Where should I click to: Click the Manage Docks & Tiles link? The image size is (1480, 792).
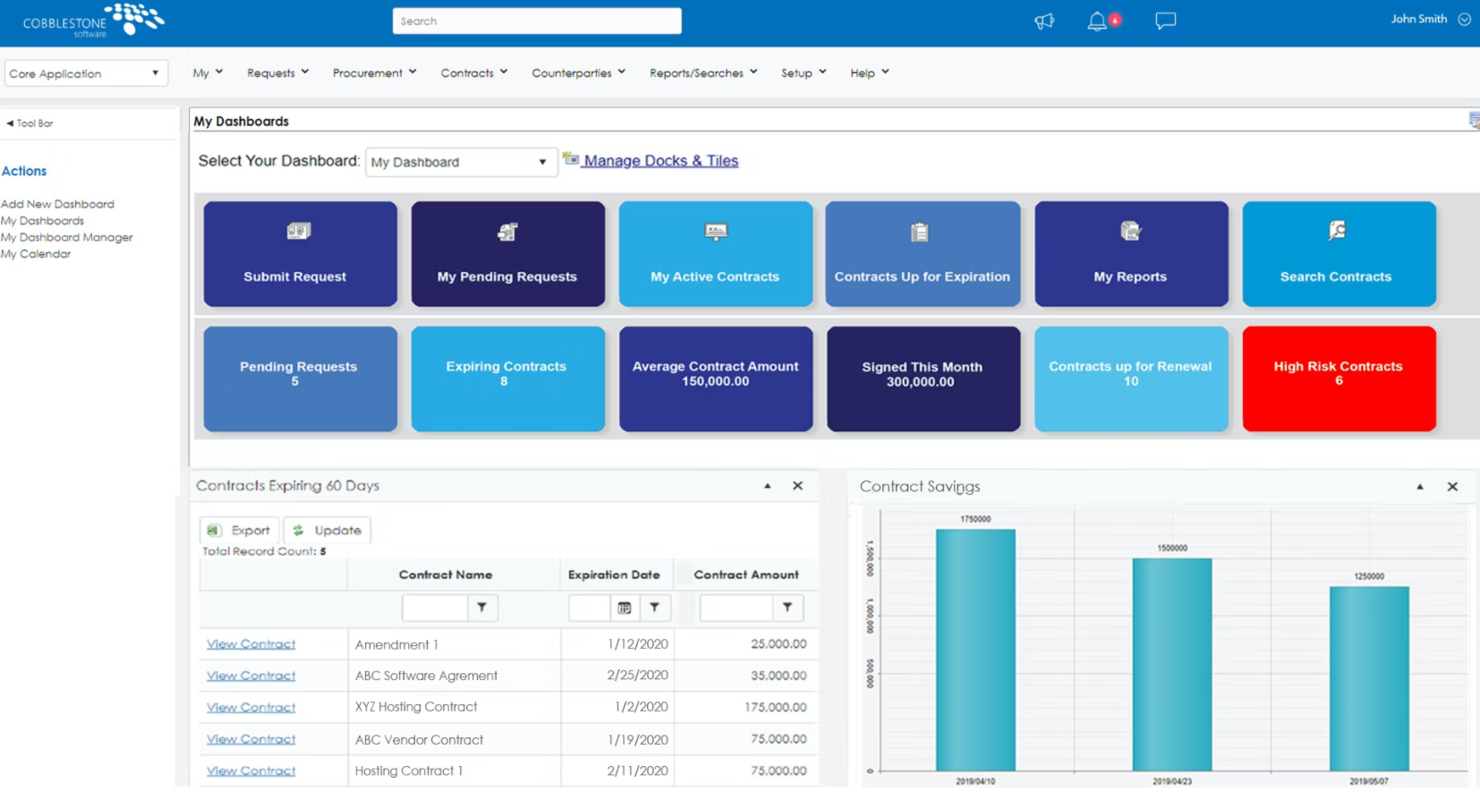point(659,160)
